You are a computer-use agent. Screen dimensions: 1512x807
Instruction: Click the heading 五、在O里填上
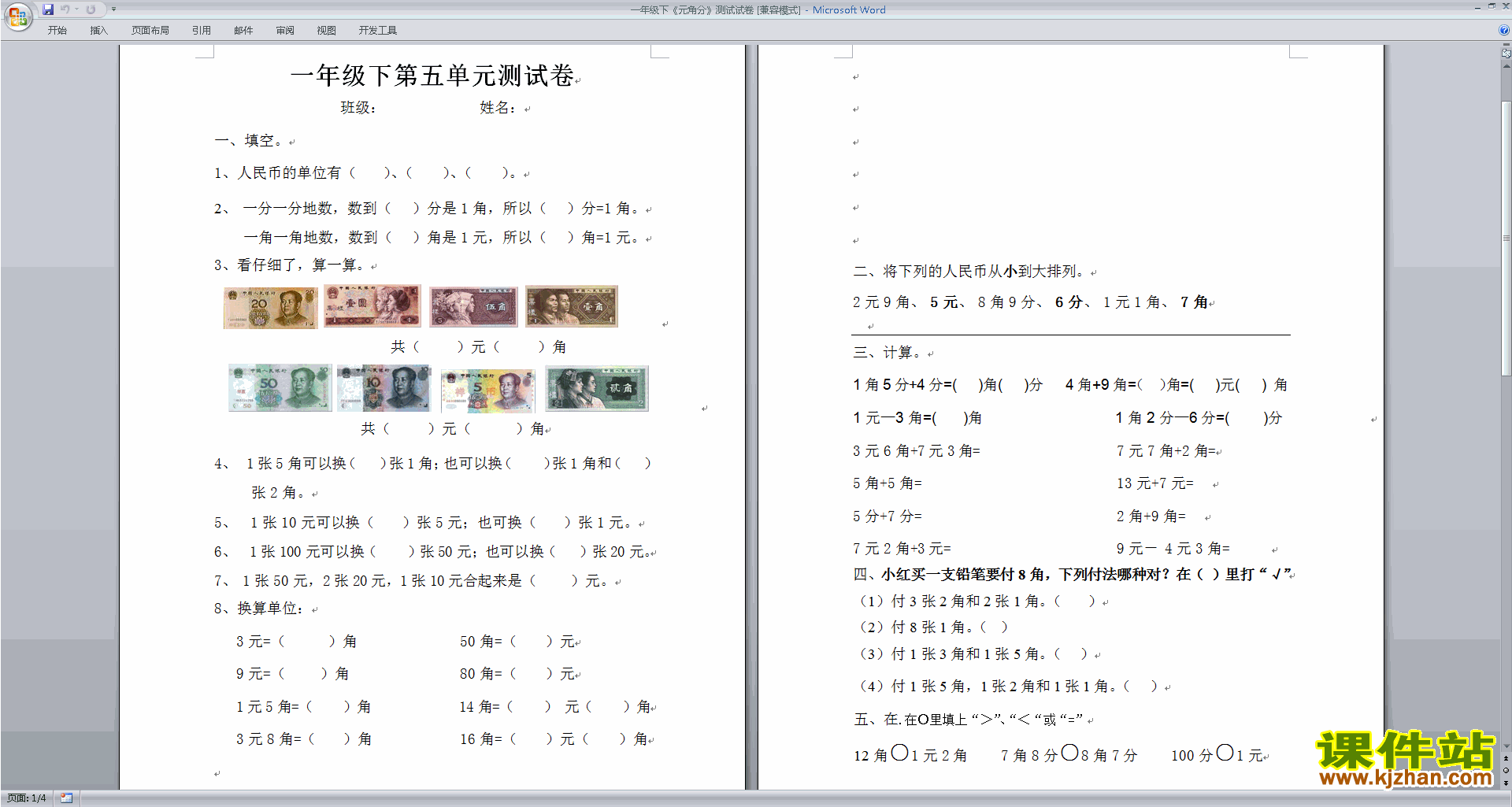969,720
